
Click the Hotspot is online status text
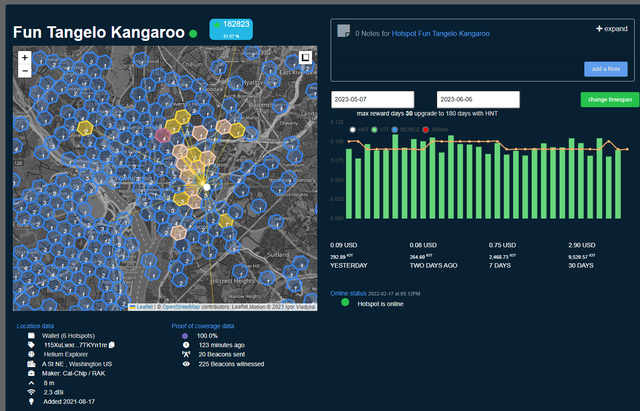[380, 304]
